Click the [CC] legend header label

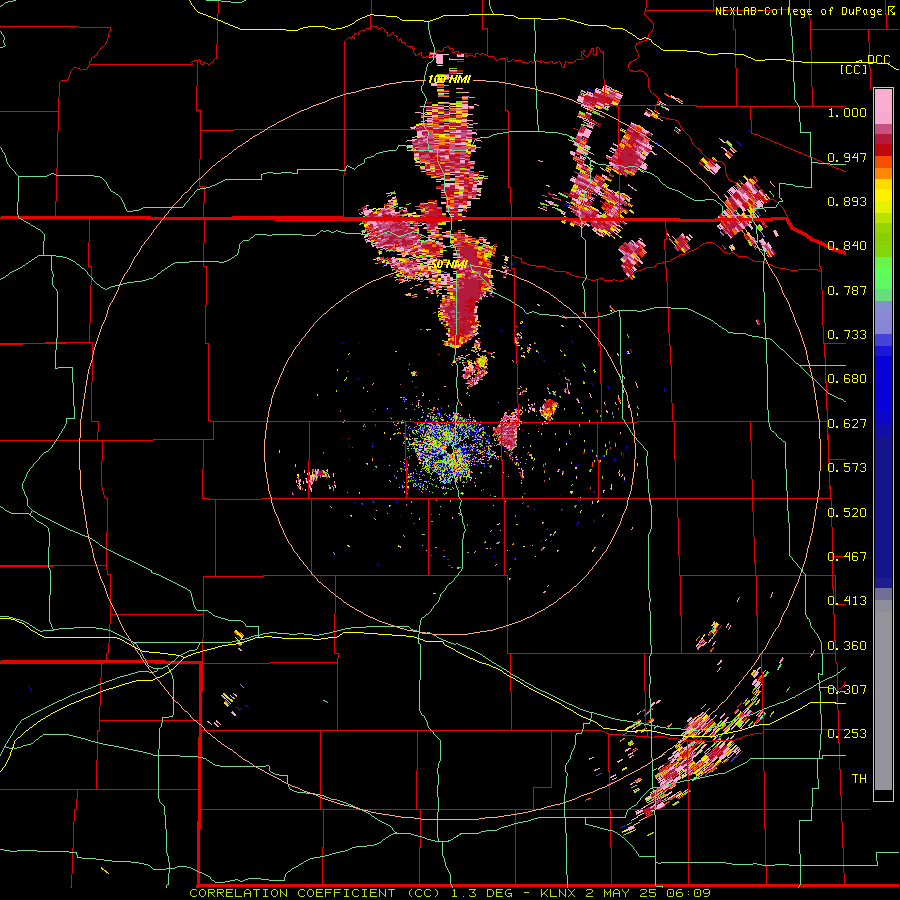click(853, 69)
